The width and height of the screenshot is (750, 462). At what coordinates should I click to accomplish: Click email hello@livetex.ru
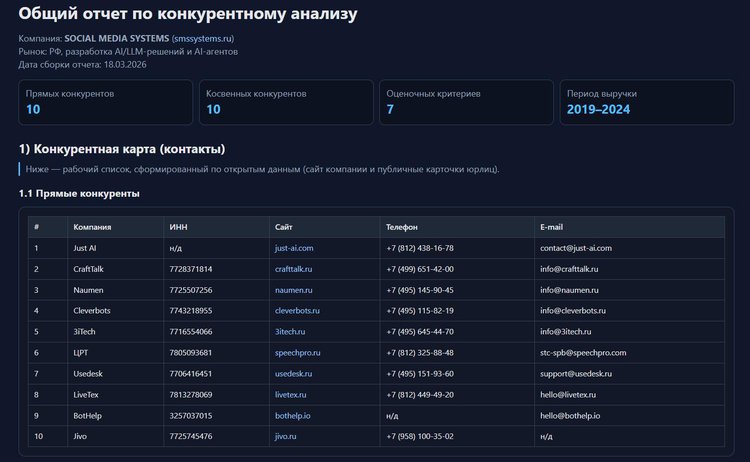tap(568, 395)
